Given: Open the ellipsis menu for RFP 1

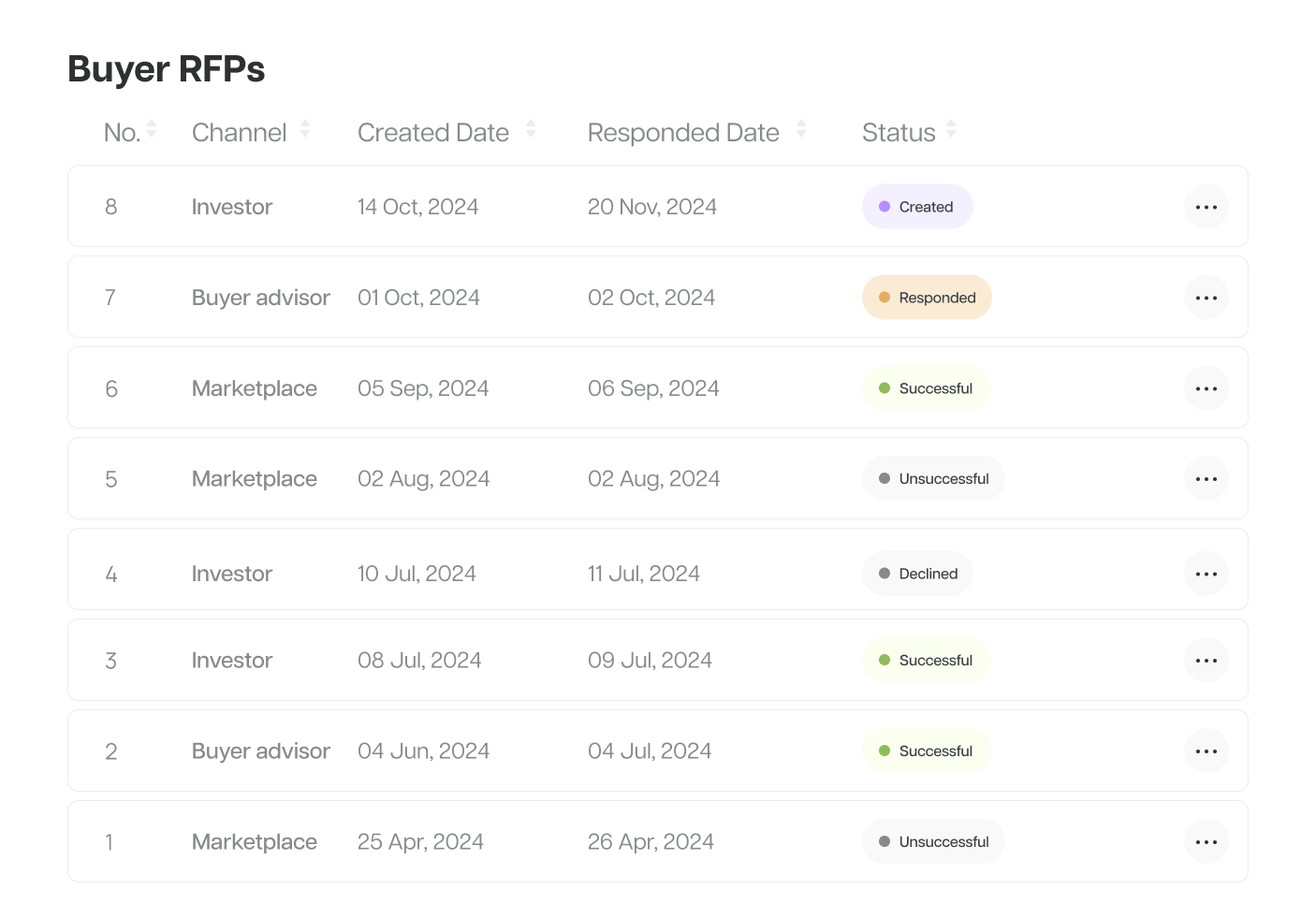Looking at the screenshot, I should [x=1206, y=842].
